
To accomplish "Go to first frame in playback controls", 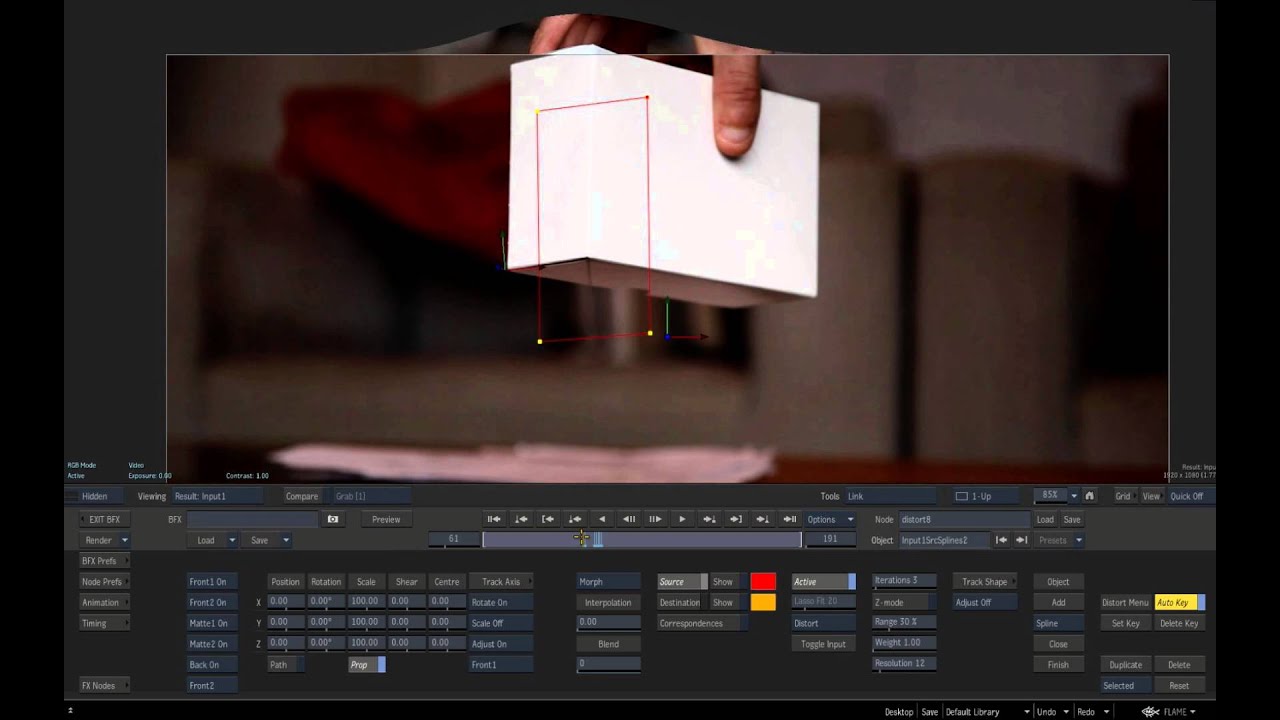I will pyautogui.click(x=494, y=519).
